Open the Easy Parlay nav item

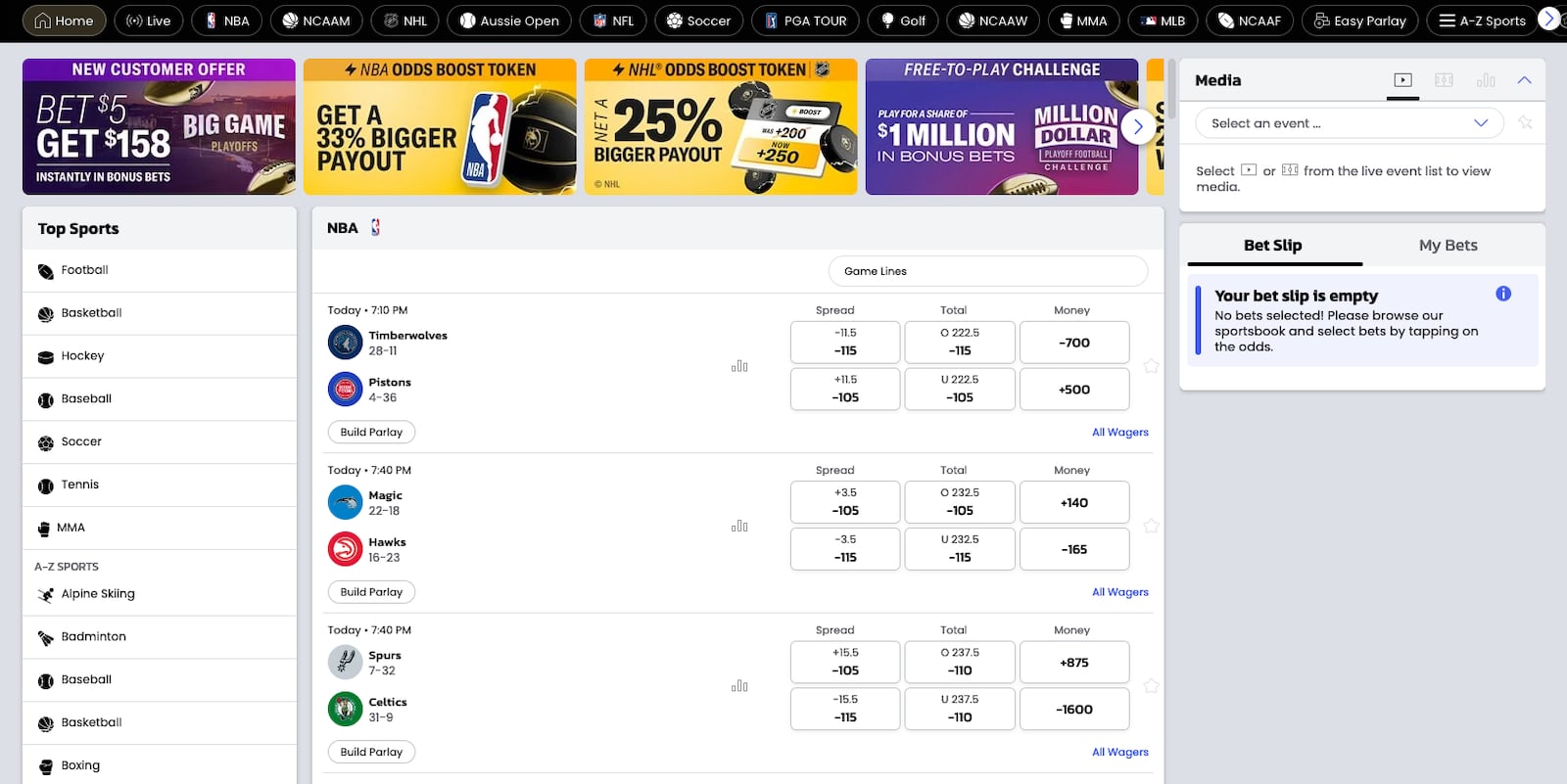point(1359,21)
